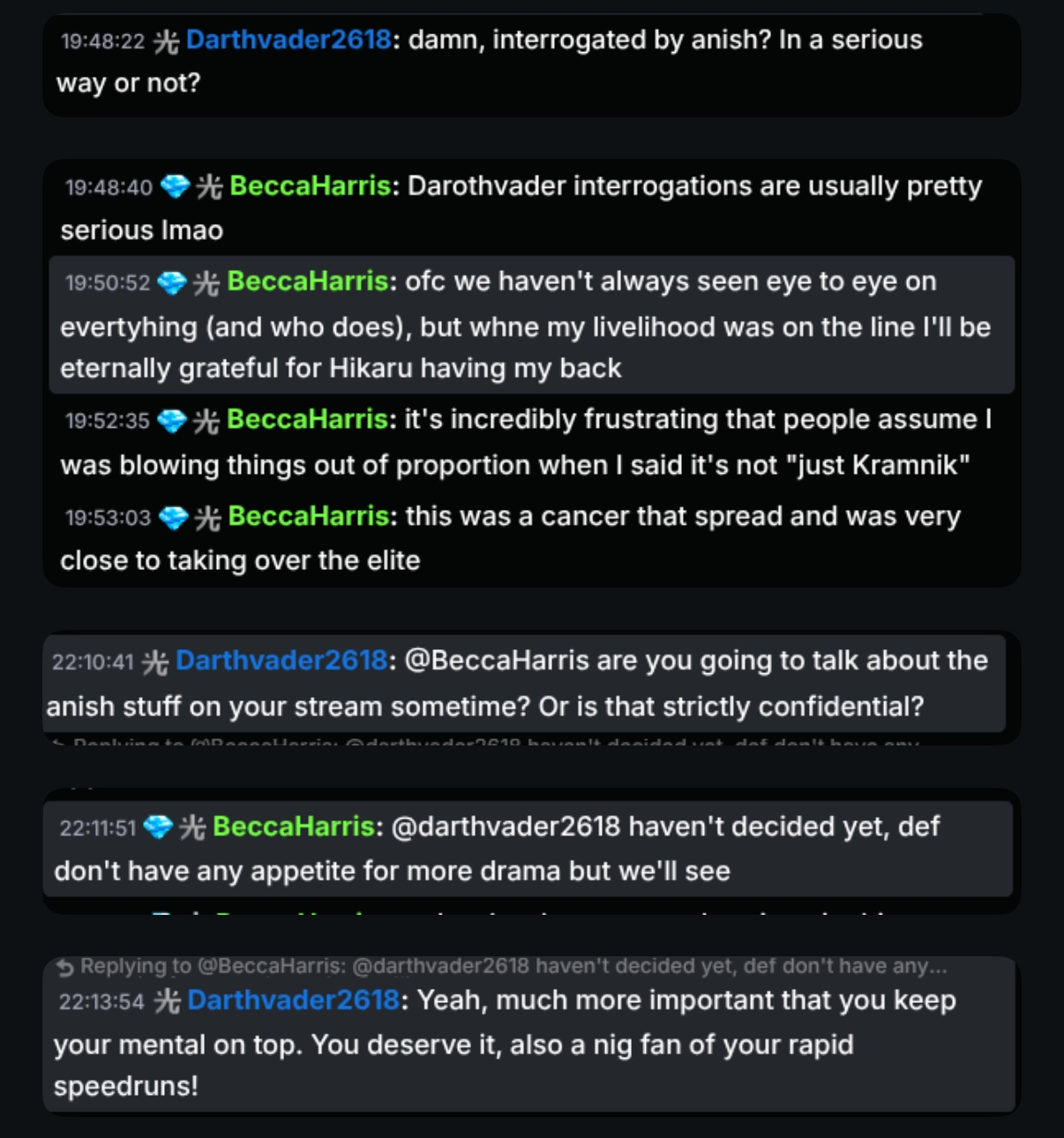Screen dimensions: 1064x1138
Task: Click the channel badge on the 22:13:54 message
Action: click(x=167, y=1000)
